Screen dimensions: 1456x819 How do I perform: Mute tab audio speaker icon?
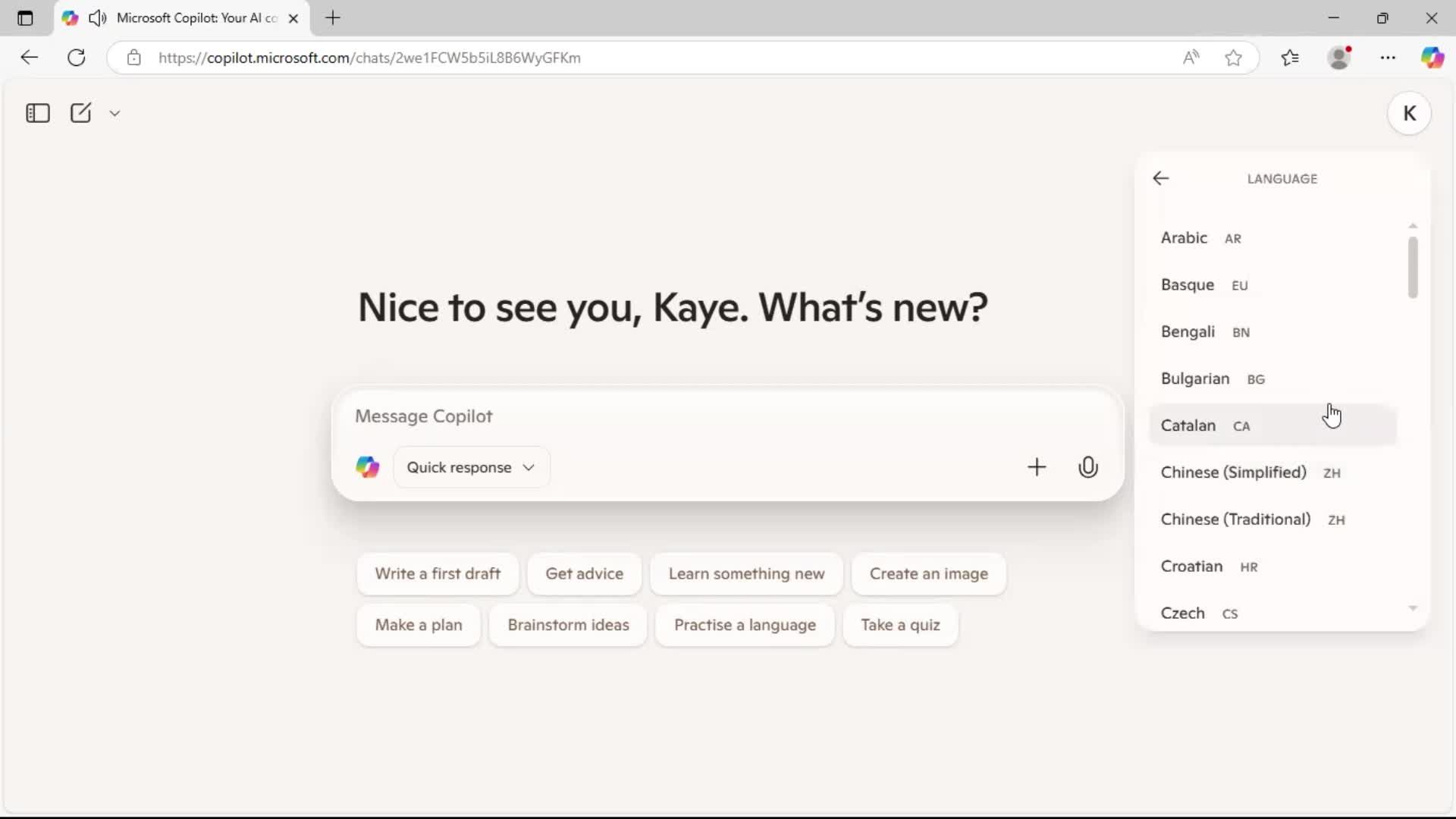[97, 18]
